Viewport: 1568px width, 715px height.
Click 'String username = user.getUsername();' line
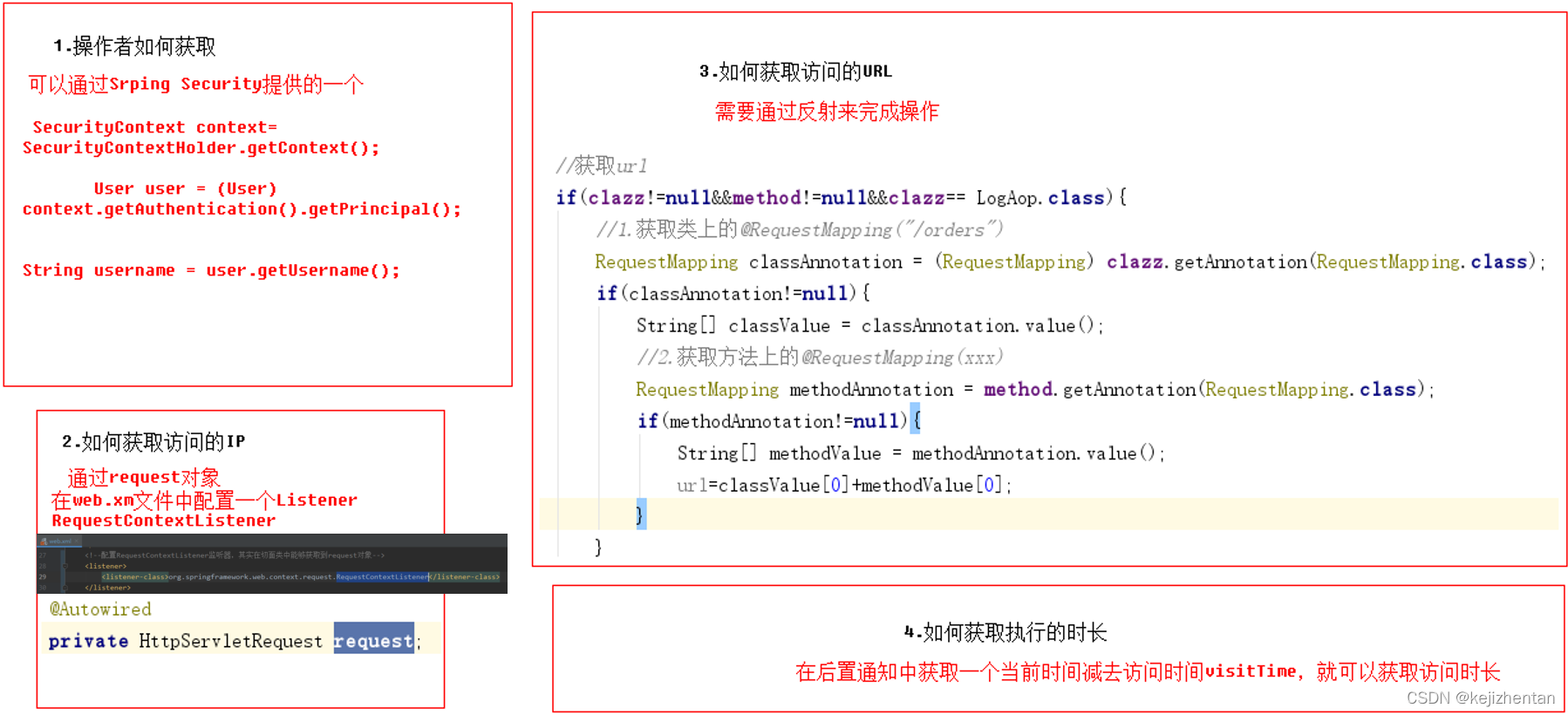click(x=211, y=270)
